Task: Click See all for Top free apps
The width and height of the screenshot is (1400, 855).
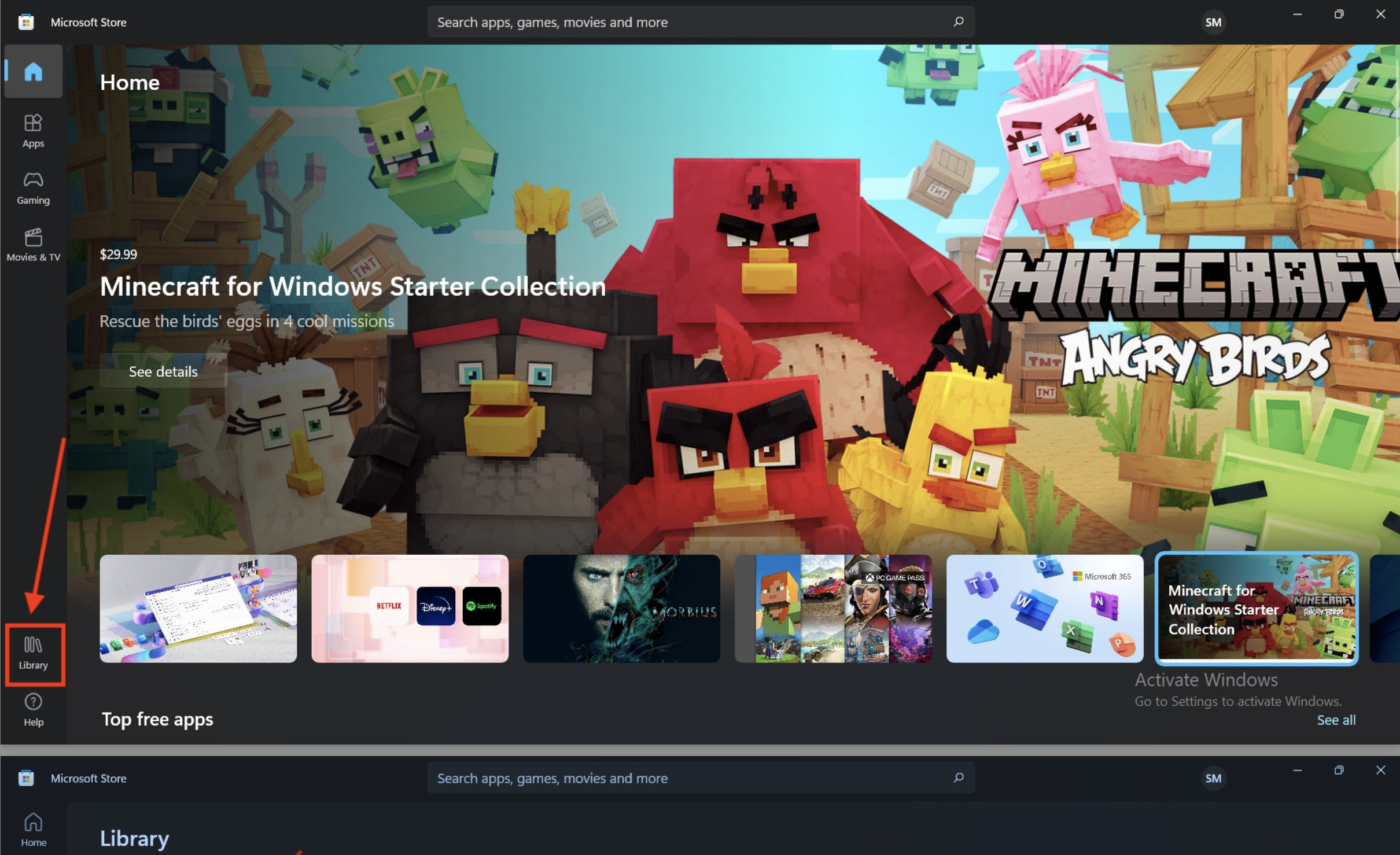Action: click(x=1336, y=720)
